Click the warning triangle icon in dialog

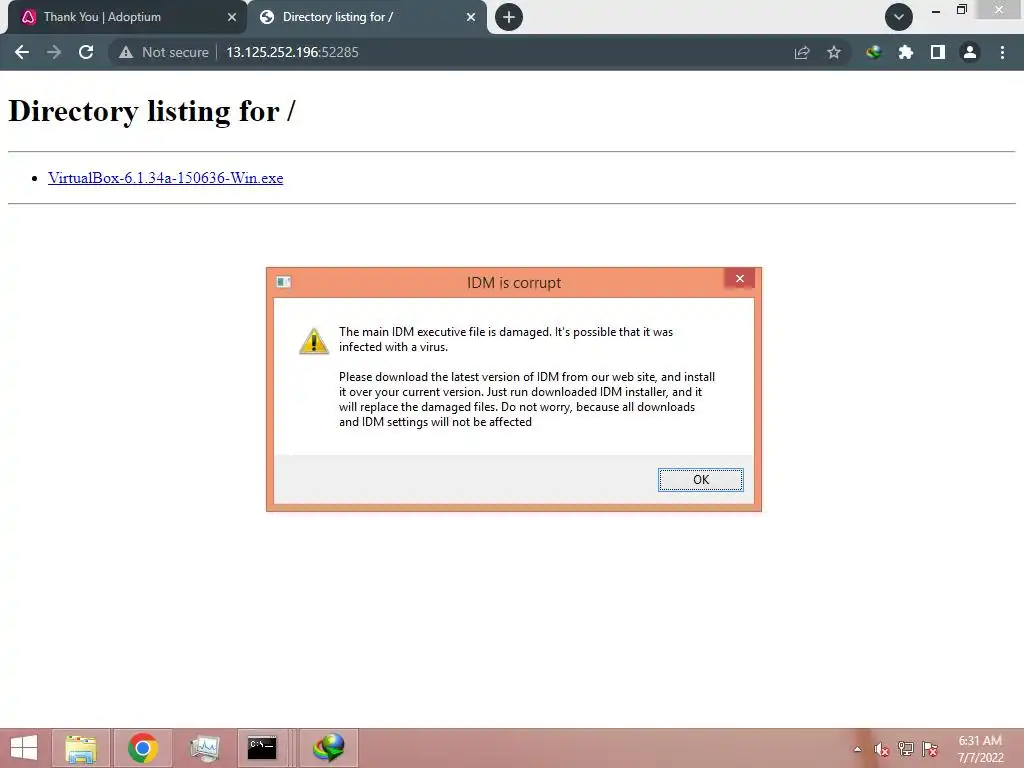[x=314, y=341]
